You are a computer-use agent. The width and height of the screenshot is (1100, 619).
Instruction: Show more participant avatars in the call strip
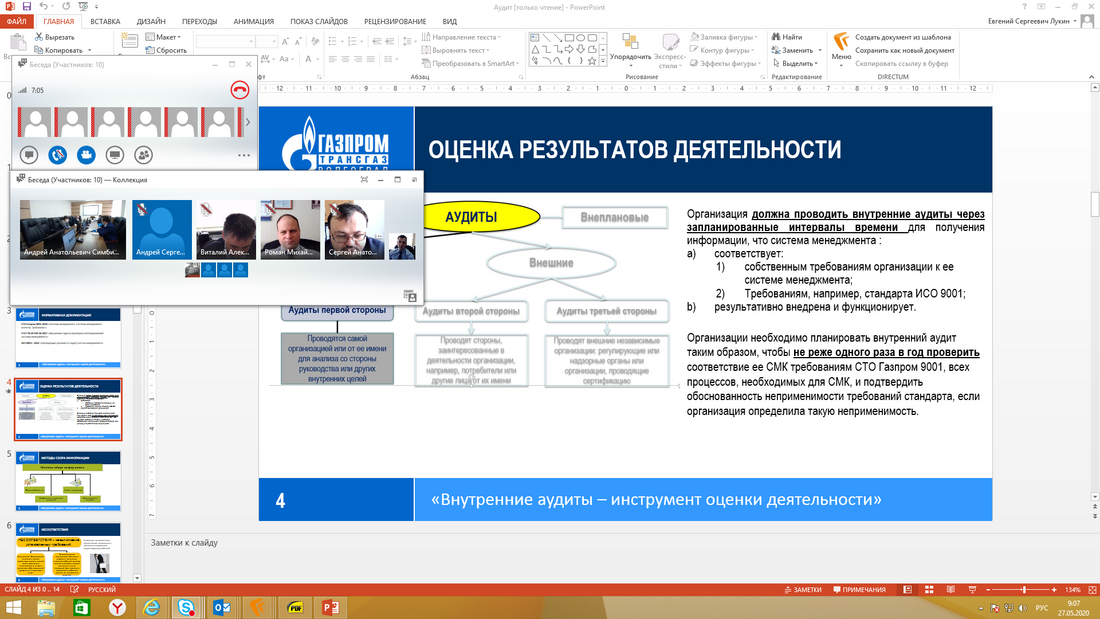(x=248, y=122)
